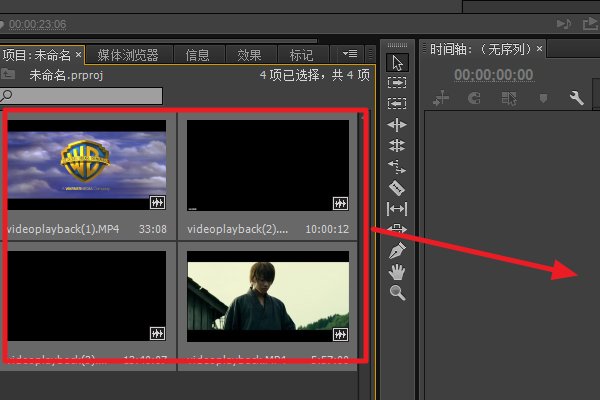Click the 未命名.prproj project name
This screenshot has height=400, width=600.
[x=66, y=75]
